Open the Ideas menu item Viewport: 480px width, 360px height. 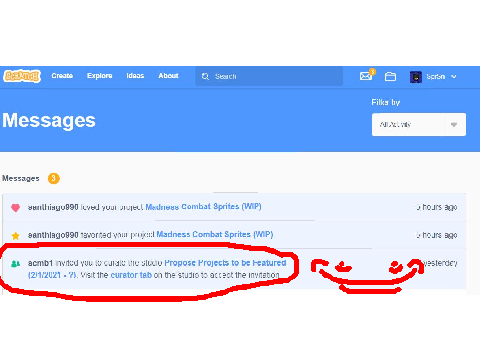(x=135, y=76)
